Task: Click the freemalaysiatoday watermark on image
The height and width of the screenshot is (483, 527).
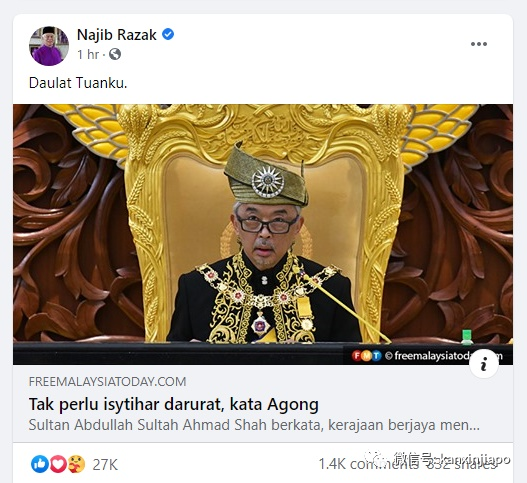Action: click(x=444, y=356)
